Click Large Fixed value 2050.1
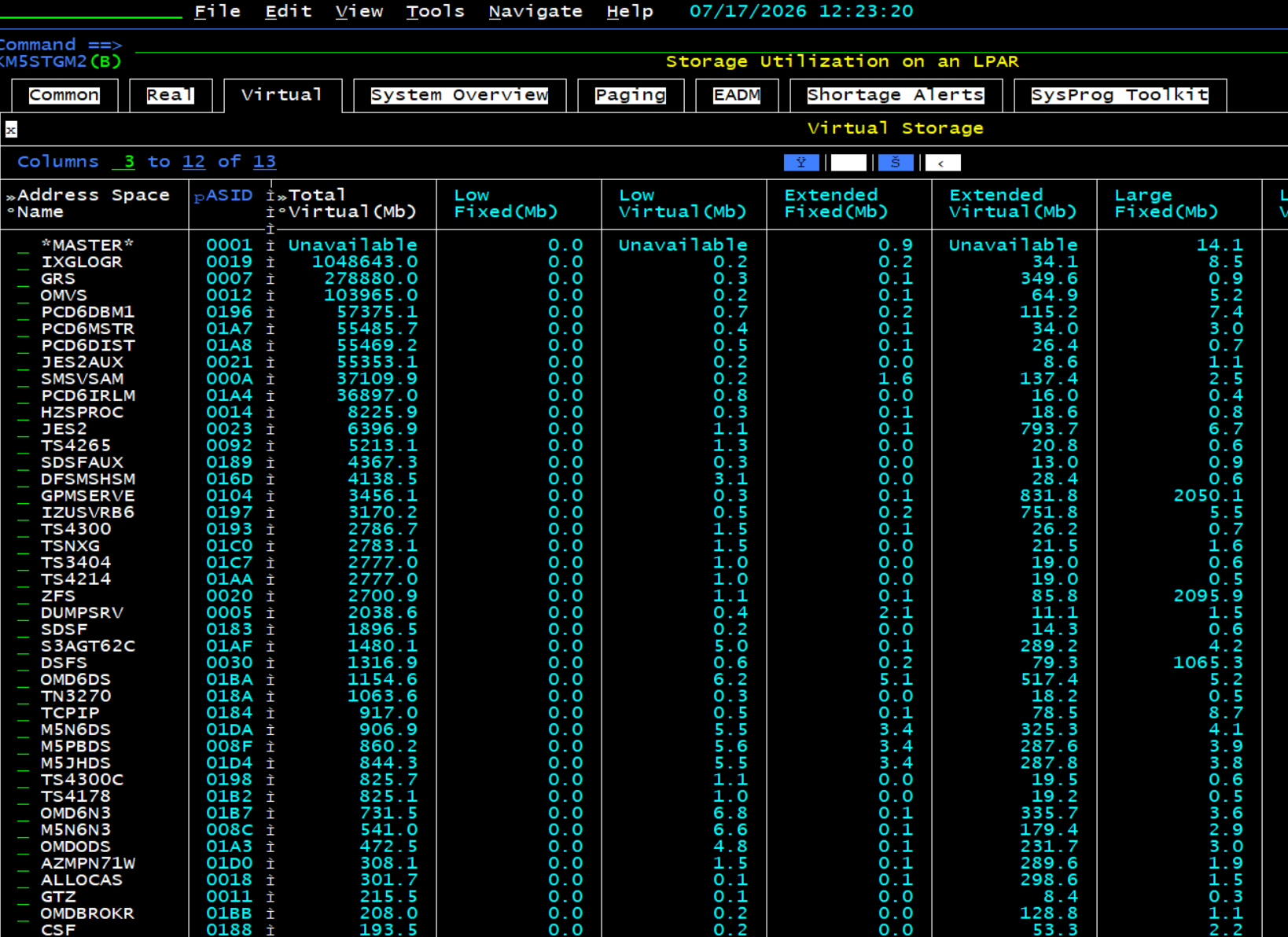Image resolution: width=1288 pixels, height=937 pixels. (1208, 496)
